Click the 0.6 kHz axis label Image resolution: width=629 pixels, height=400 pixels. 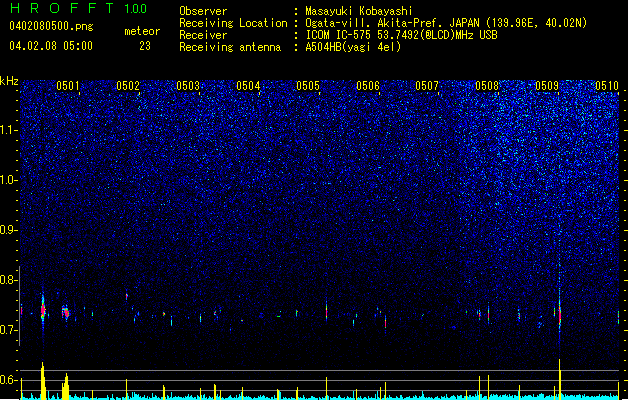pos(9,380)
